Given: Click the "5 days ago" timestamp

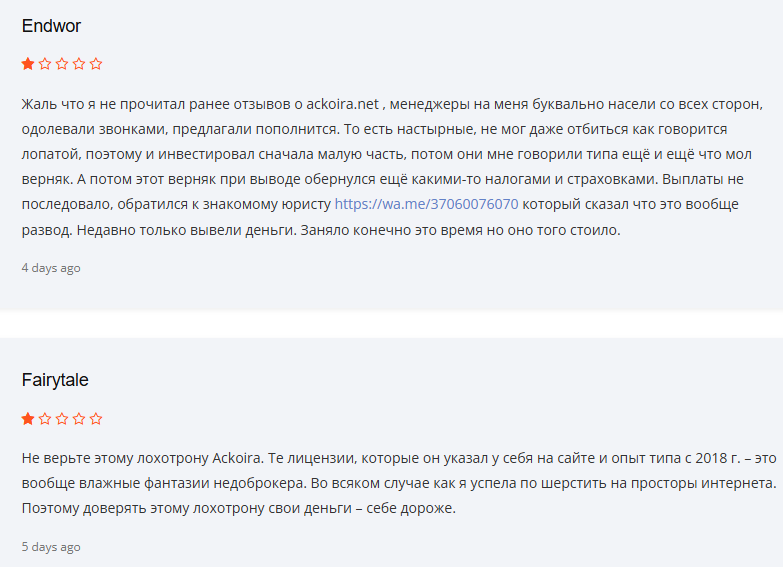Looking at the screenshot, I should [51, 547].
